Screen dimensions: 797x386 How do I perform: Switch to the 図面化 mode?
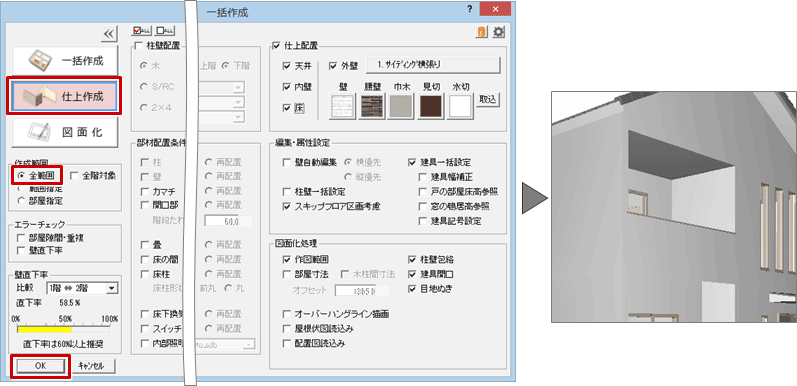65,132
